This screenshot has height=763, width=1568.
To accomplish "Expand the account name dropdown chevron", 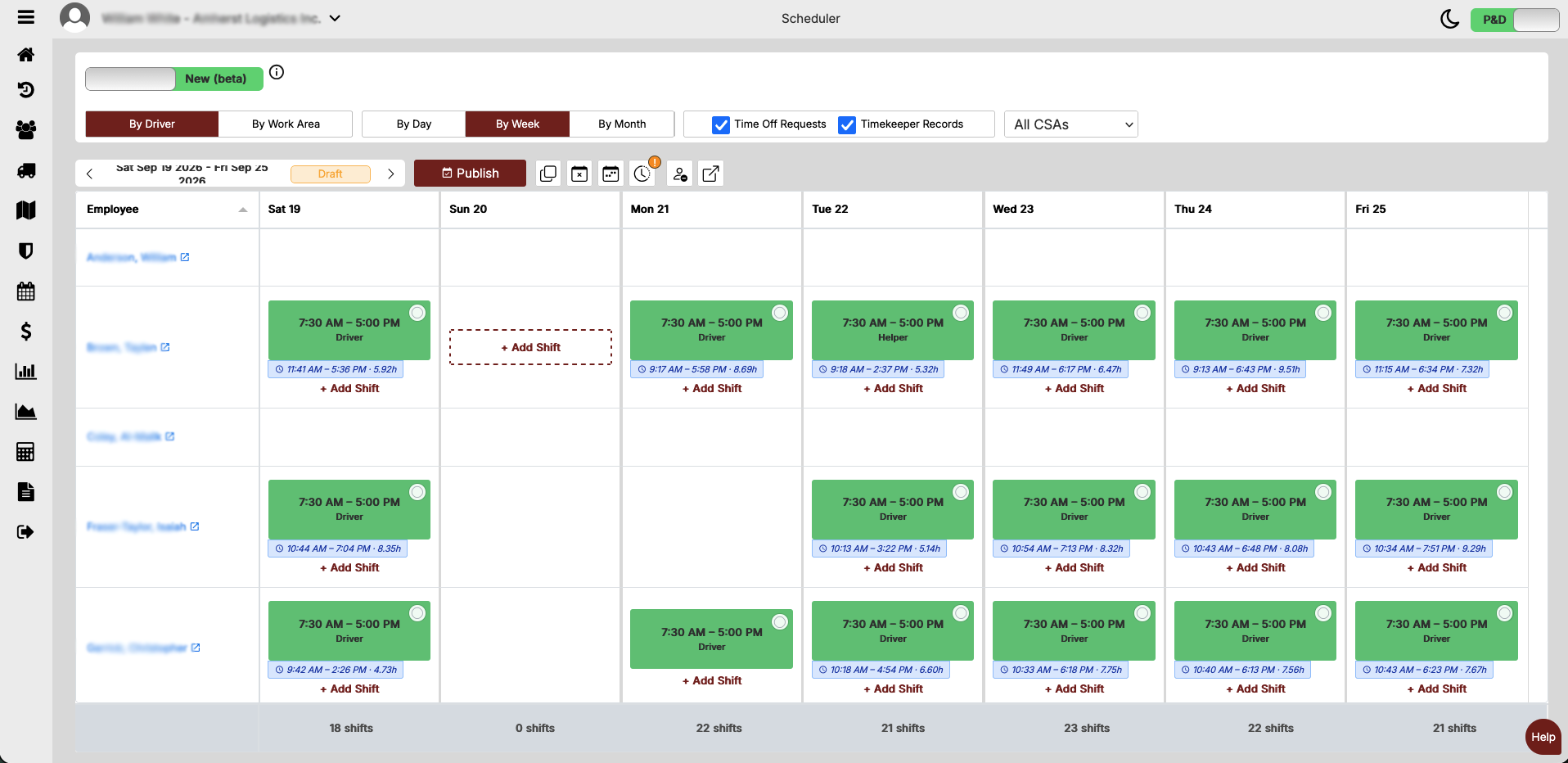I will point(335,18).
